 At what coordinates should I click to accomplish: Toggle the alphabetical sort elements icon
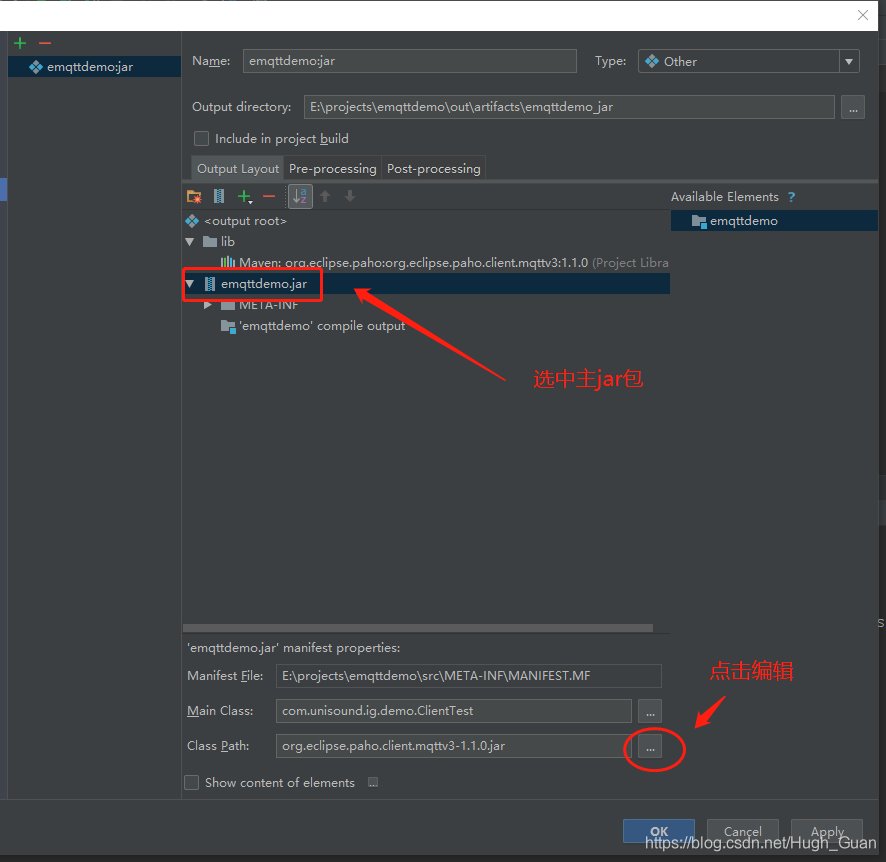coord(300,197)
